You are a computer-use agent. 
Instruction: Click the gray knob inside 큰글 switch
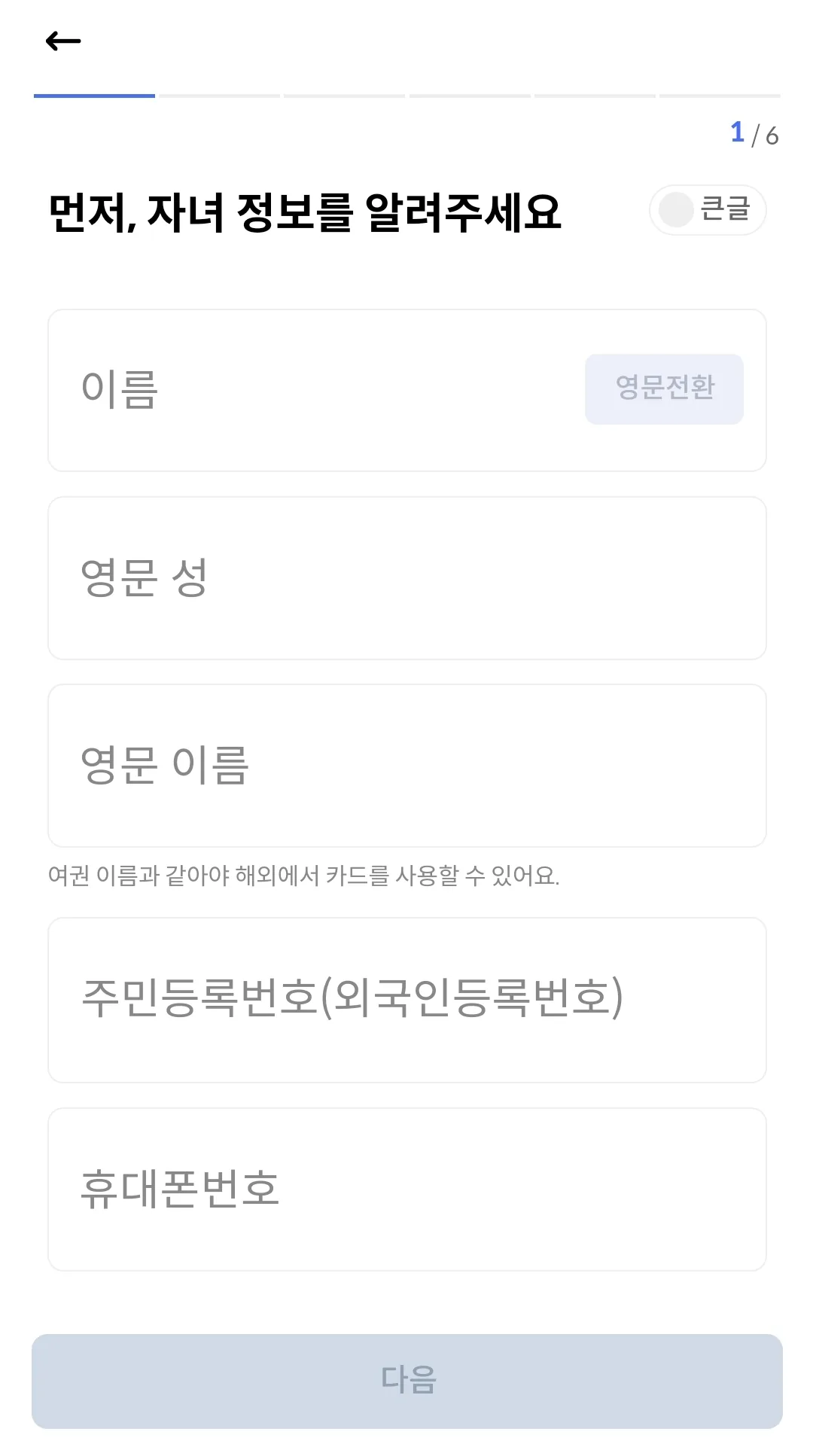pos(676,210)
